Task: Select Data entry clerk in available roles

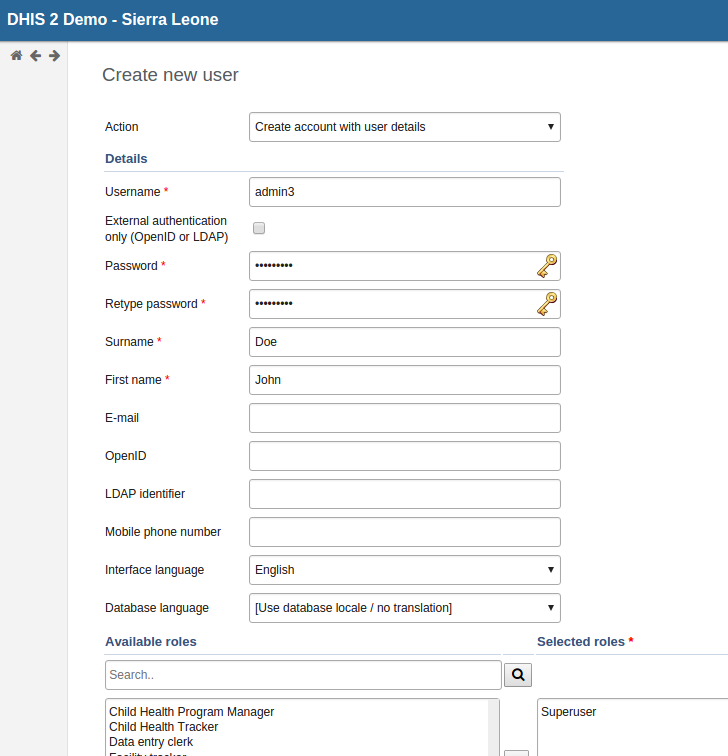Action: coord(151,742)
